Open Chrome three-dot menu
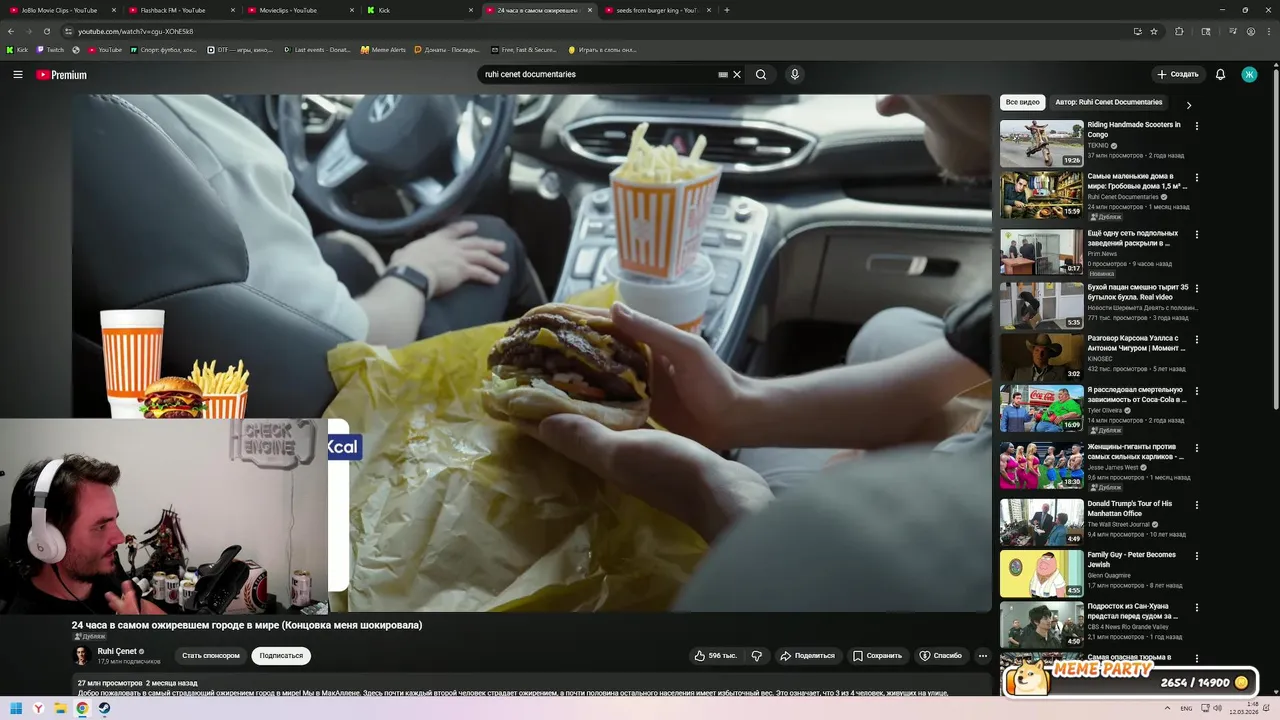 click(1268, 31)
